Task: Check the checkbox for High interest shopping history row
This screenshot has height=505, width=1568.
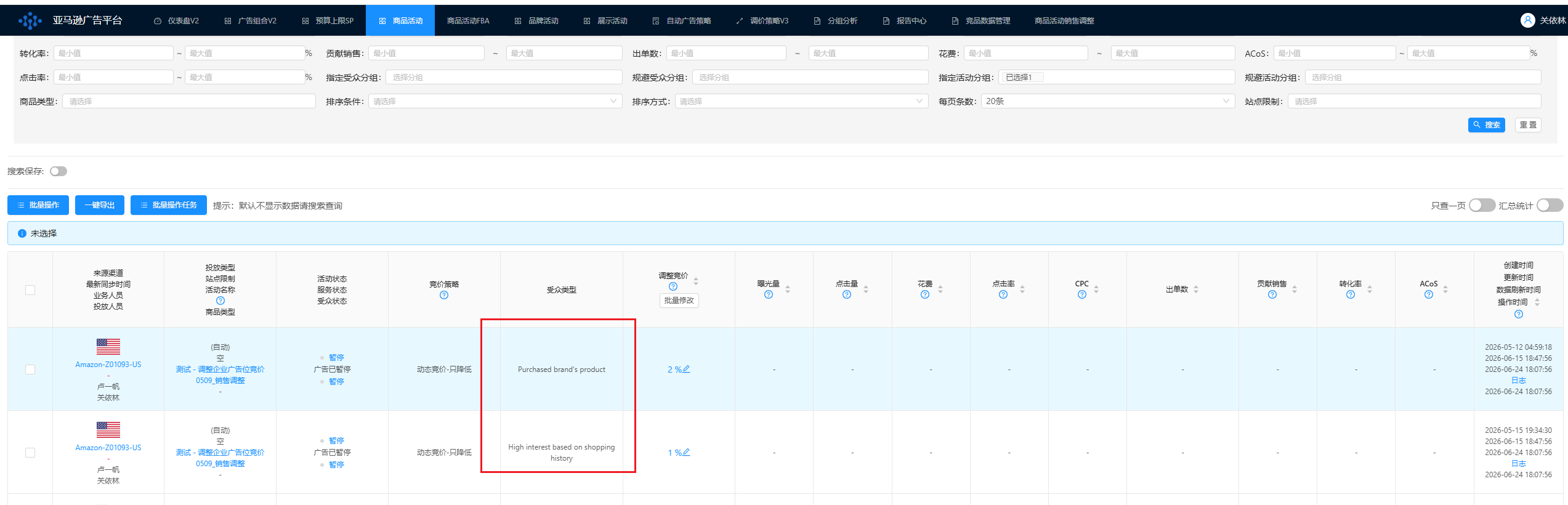Action: (x=30, y=453)
